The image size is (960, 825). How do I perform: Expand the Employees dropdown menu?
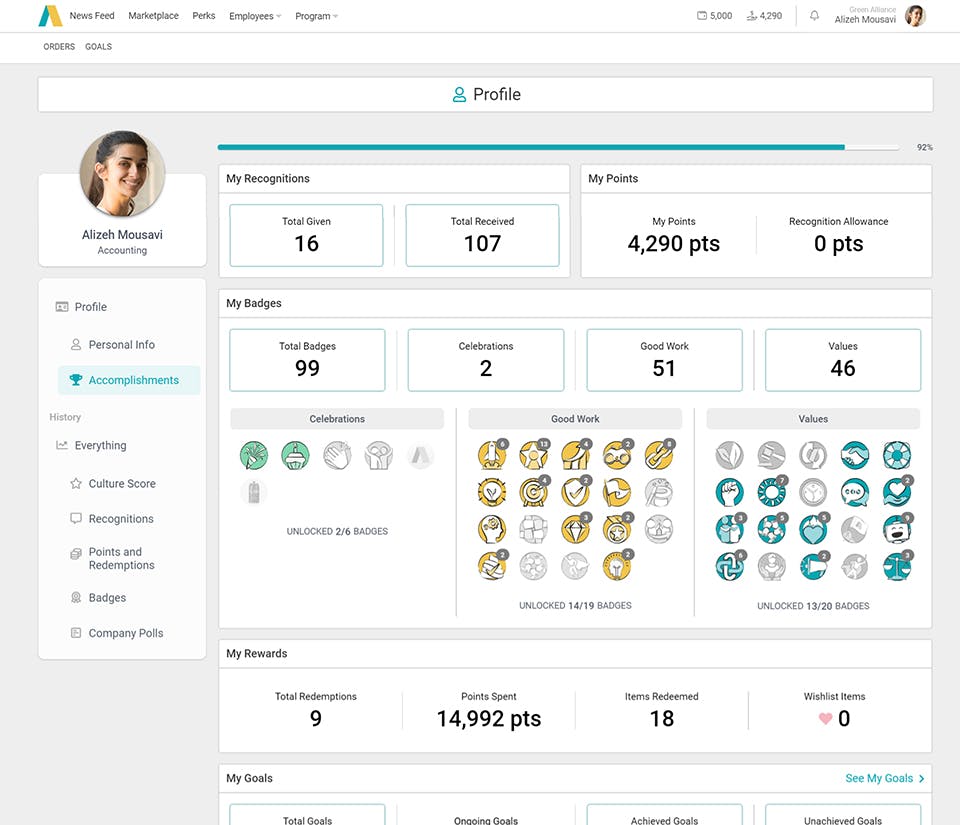255,16
